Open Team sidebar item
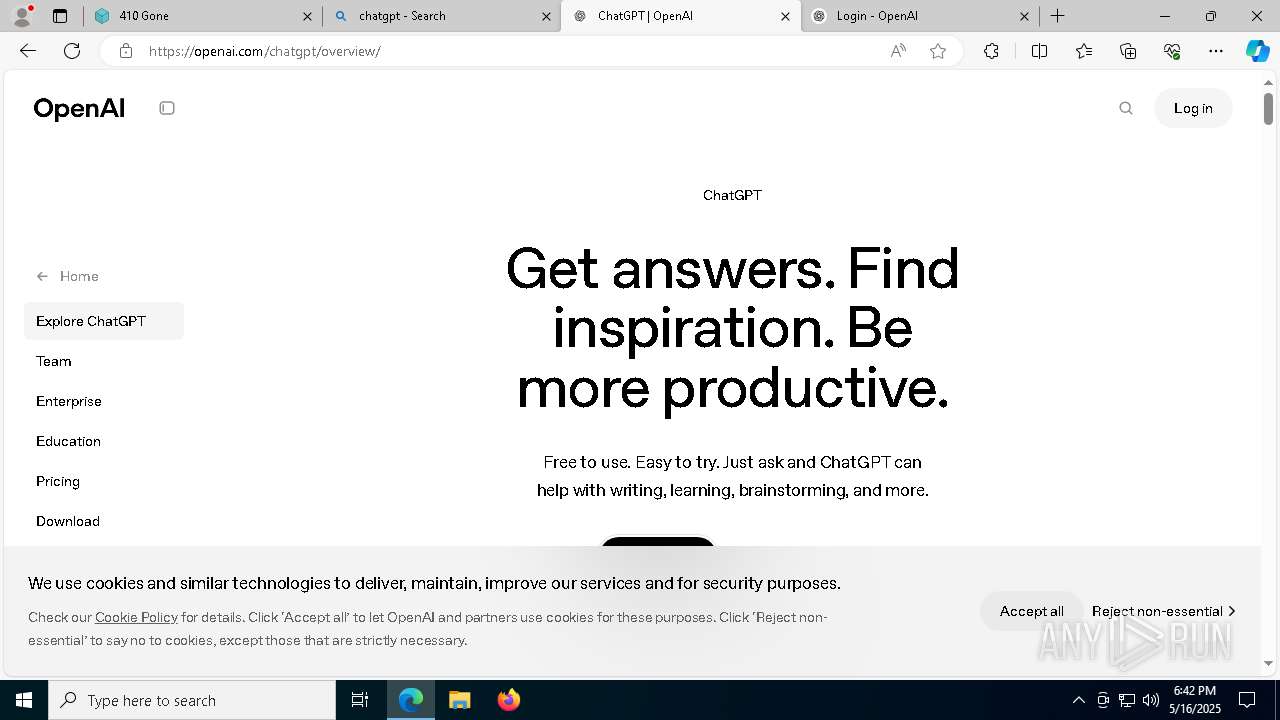The width and height of the screenshot is (1280, 720). click(54, 361)
